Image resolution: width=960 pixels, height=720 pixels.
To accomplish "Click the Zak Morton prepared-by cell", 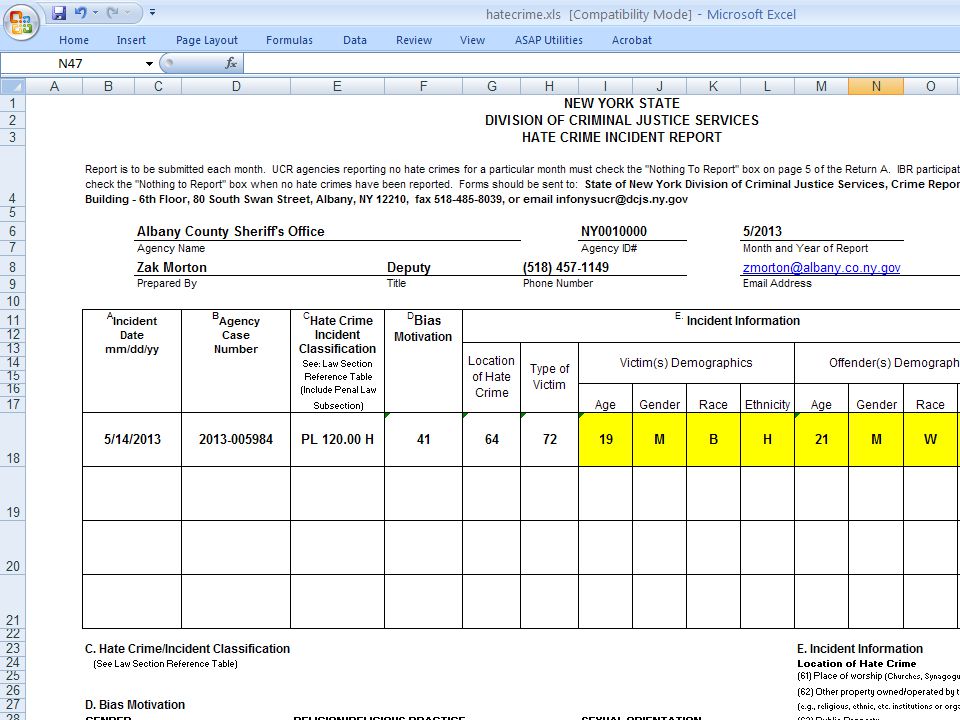I will (x=171, y=268).
